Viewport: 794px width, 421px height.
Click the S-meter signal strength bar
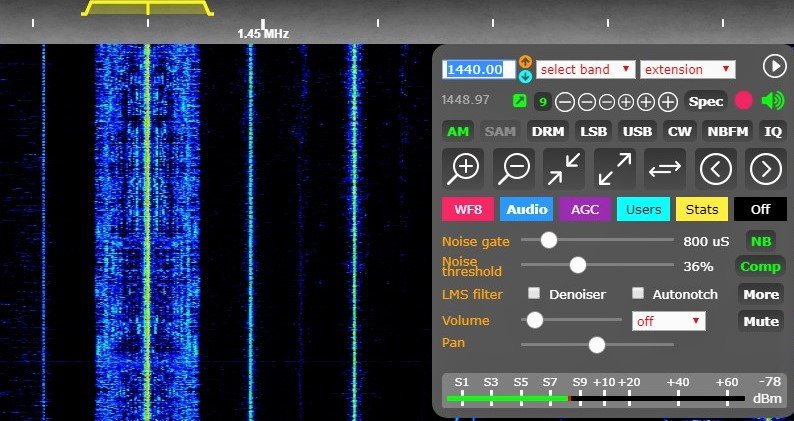click(x=596, y=399)
